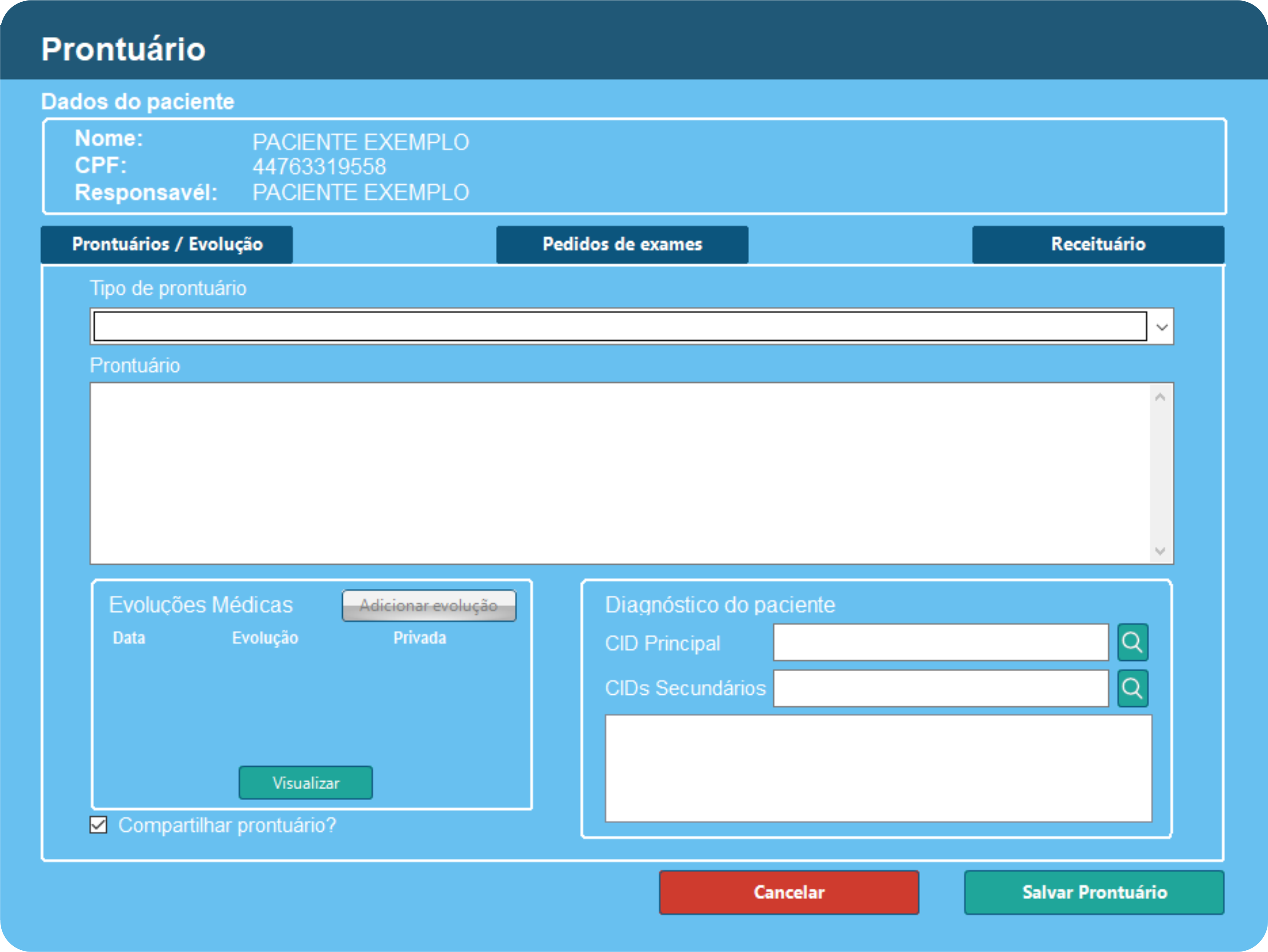Click the Evoluções Médicas heading

pyautogui.click(x=200, y=605)
